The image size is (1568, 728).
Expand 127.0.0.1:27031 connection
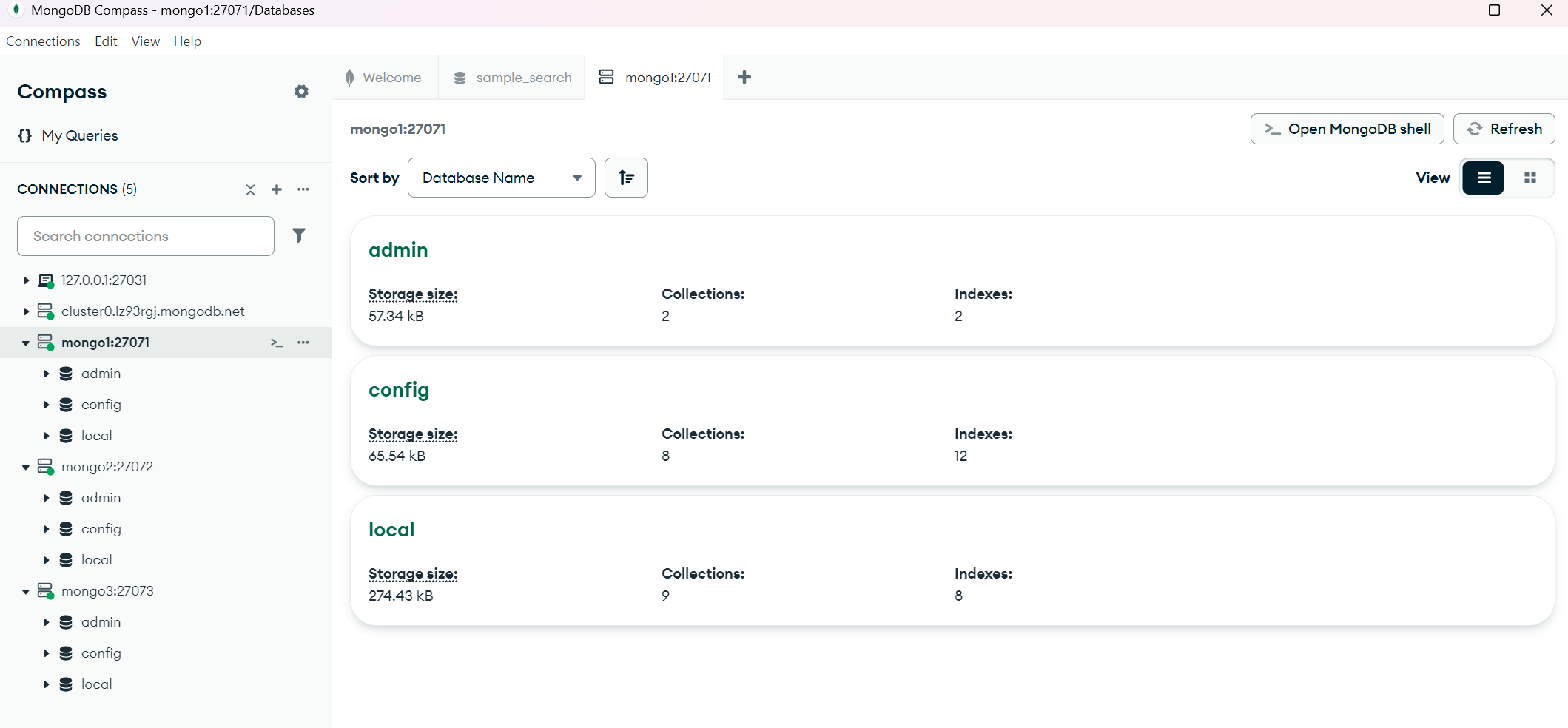pos(26,280)
